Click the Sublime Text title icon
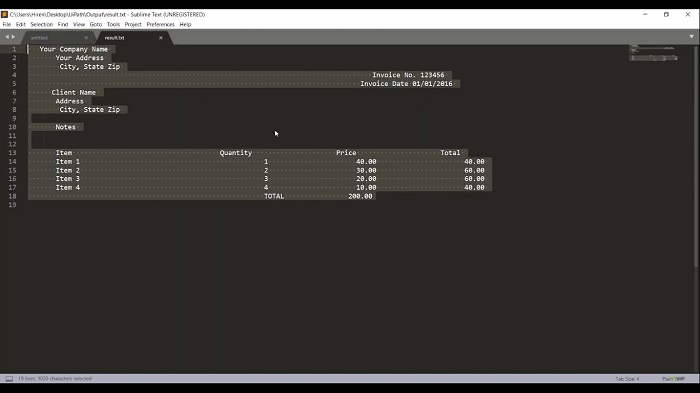Screen dimensions: 700x393 [4, 14]
